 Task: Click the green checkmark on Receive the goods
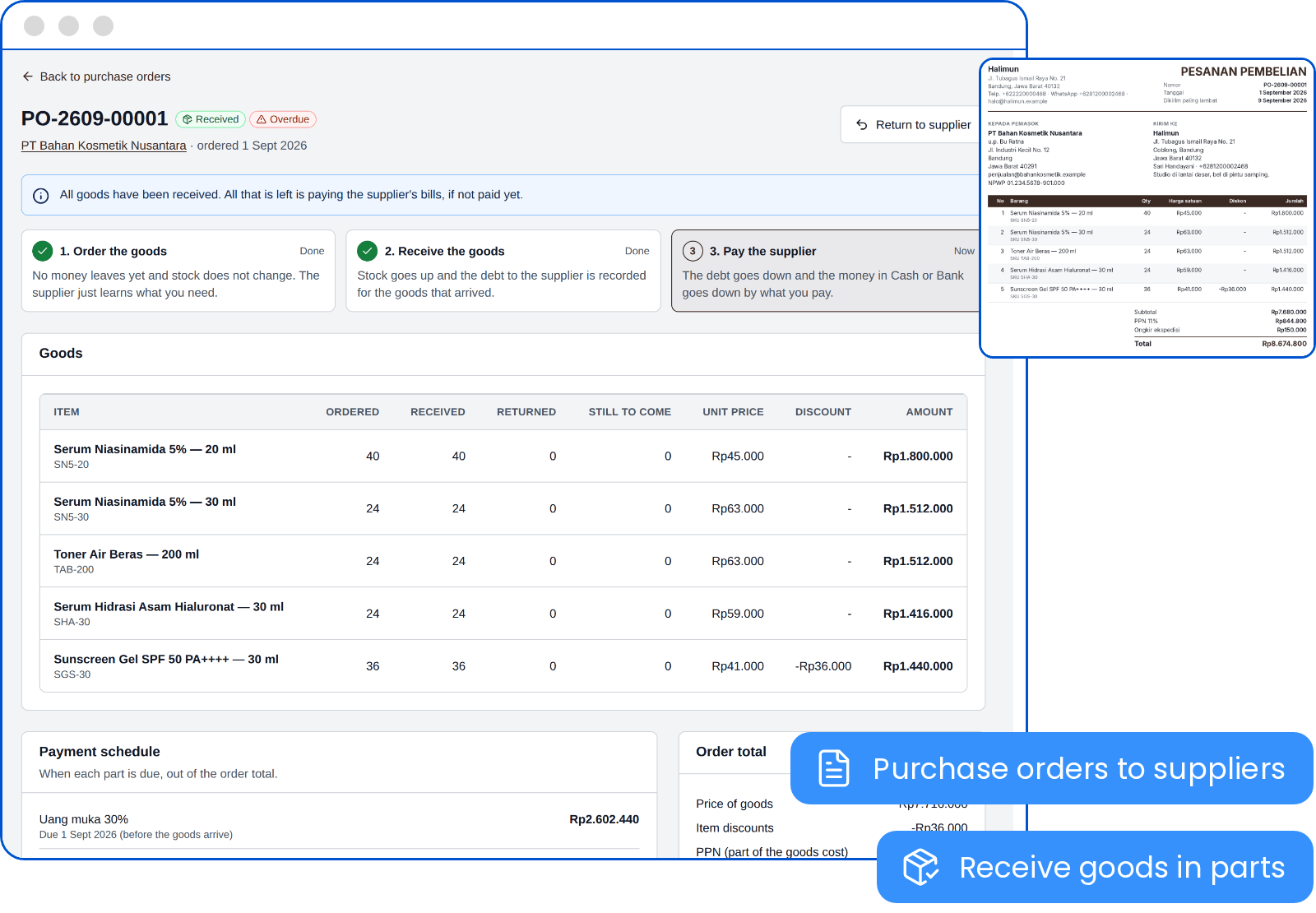[x=368, y=251]
